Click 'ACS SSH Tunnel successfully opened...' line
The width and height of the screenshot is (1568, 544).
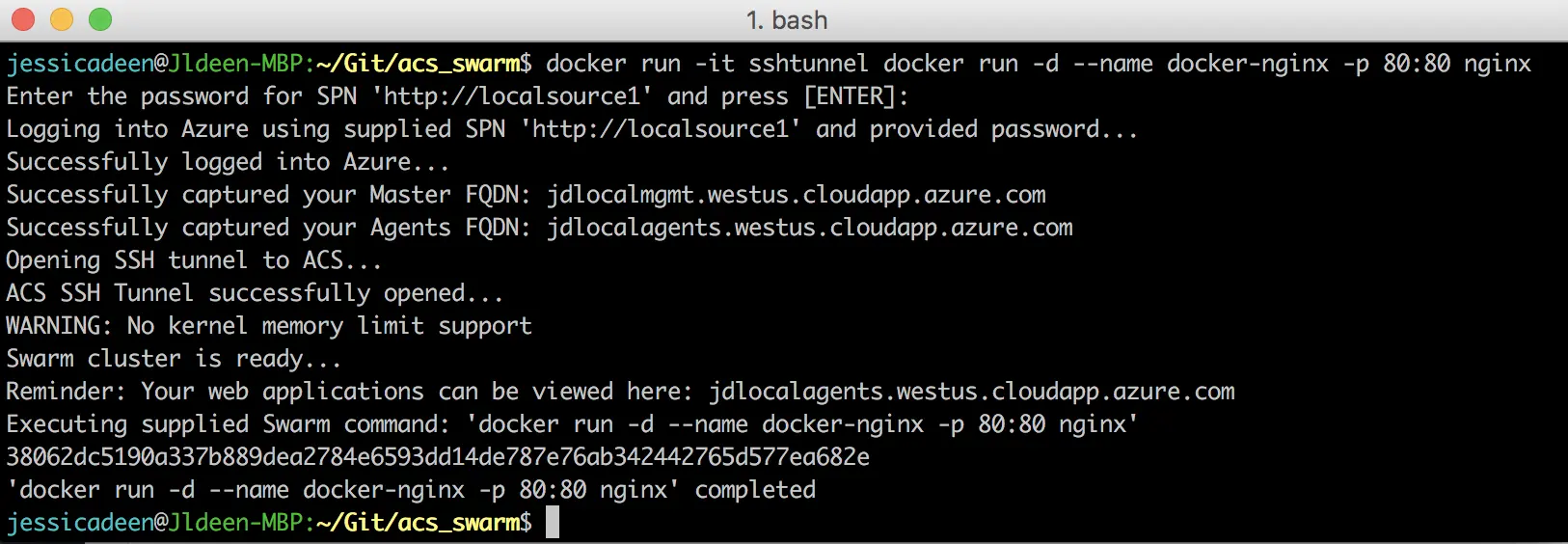point(255,293)
